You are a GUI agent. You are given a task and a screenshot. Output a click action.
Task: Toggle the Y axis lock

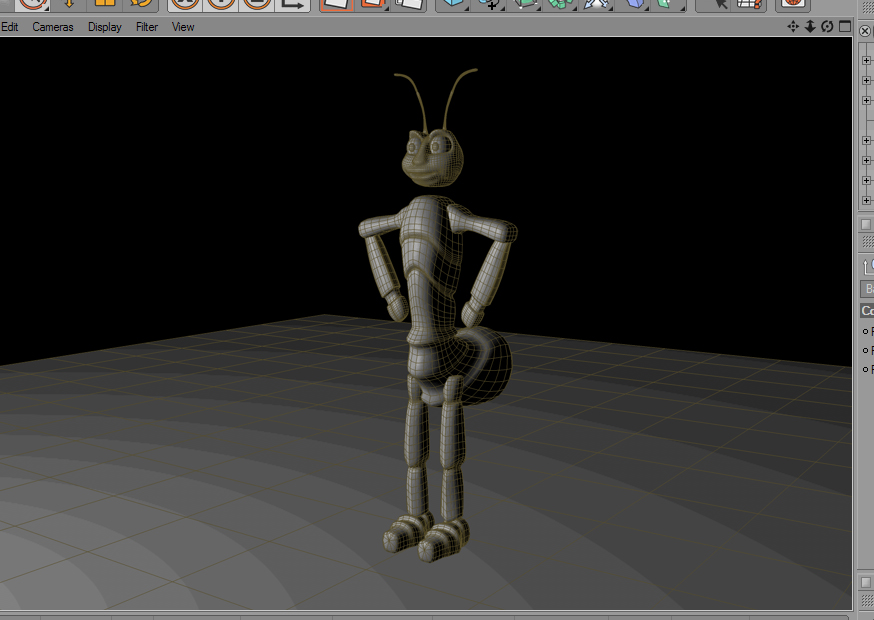click(x=221, y=4)
